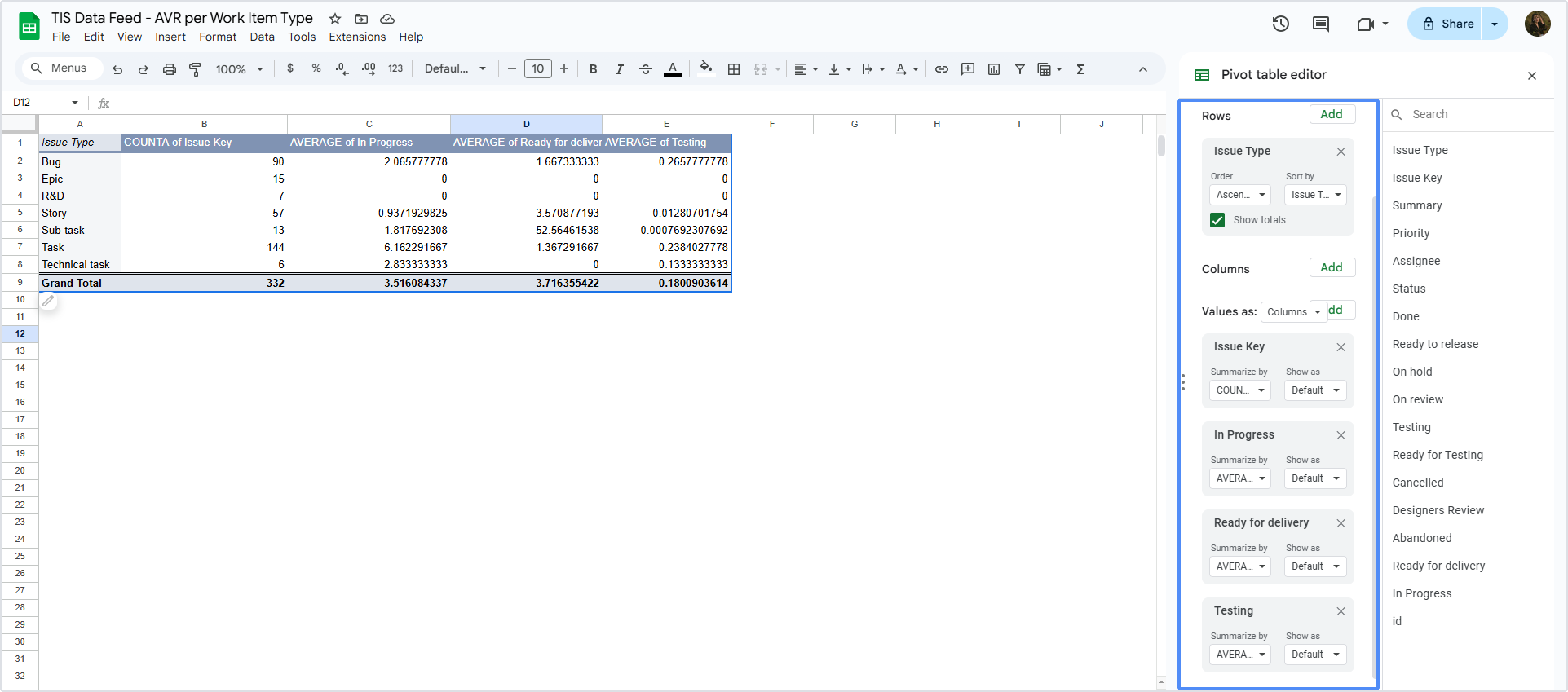The image size is (1568, 692).
Task: Click the create filter icon
Action: 1020,69
